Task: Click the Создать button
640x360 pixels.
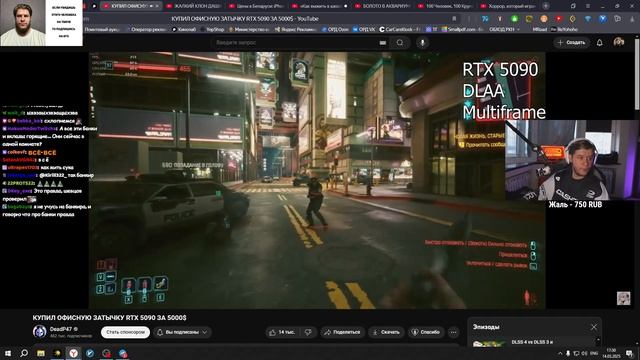Action: tap(571, 42)
